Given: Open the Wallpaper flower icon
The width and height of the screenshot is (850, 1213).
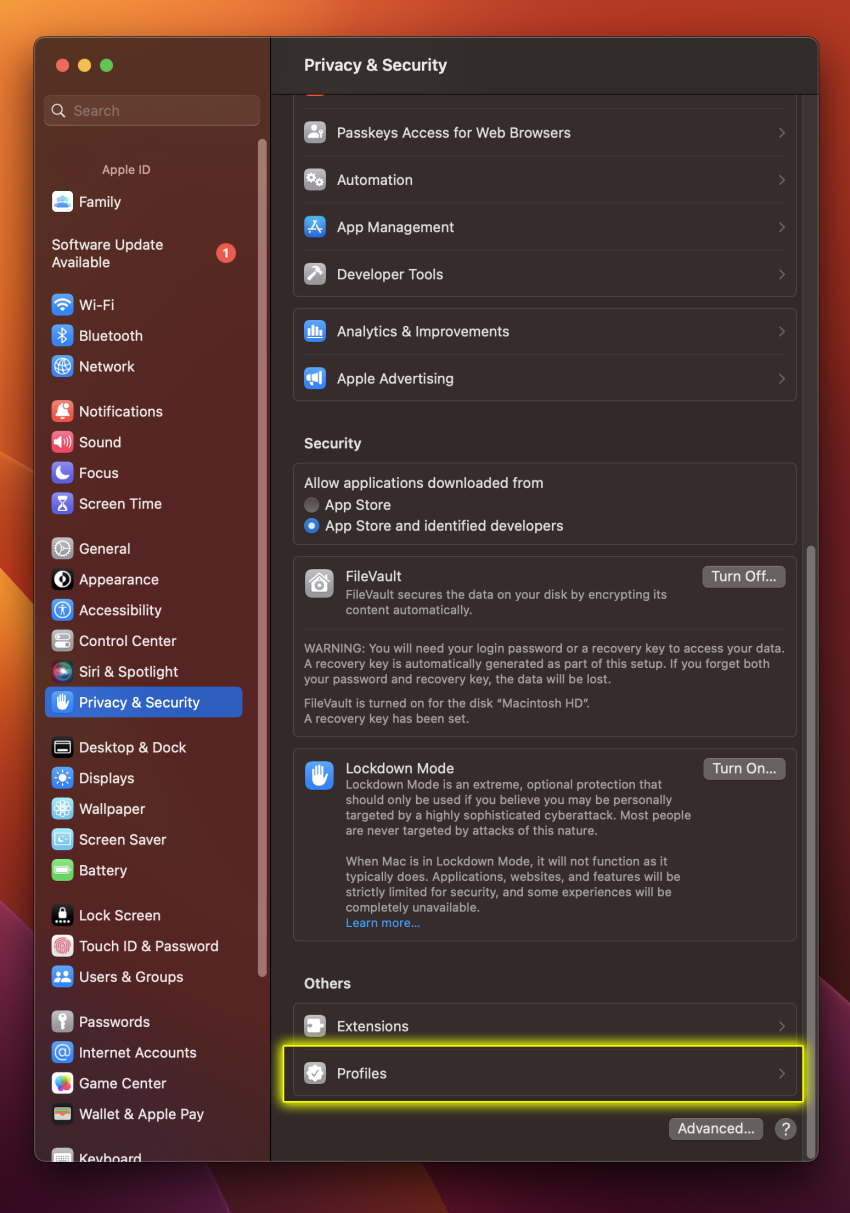Looking at the screenshot, I should 62,809.
